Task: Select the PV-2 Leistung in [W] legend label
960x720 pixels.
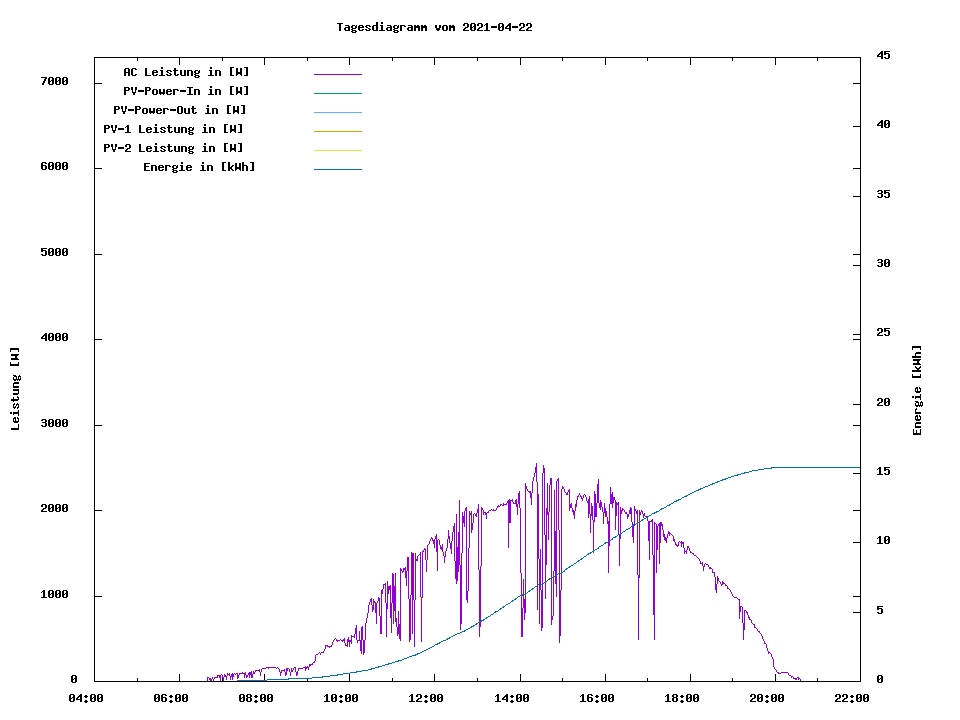Action: click(173, 148)
